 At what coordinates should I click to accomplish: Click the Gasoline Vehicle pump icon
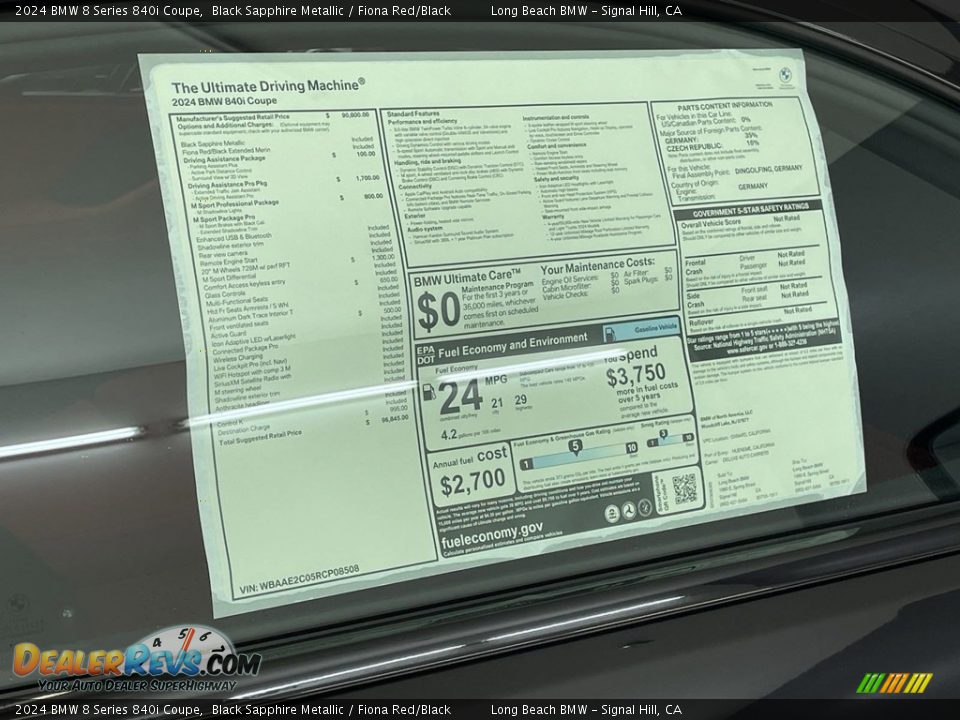coord(610,333)
